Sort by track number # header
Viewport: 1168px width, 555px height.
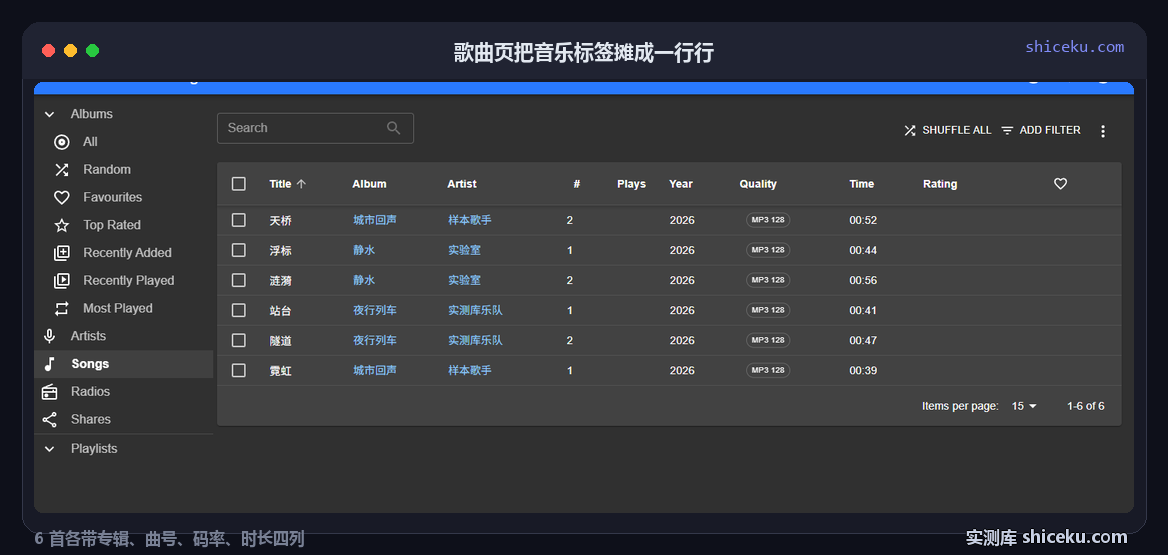click(577, 184)
